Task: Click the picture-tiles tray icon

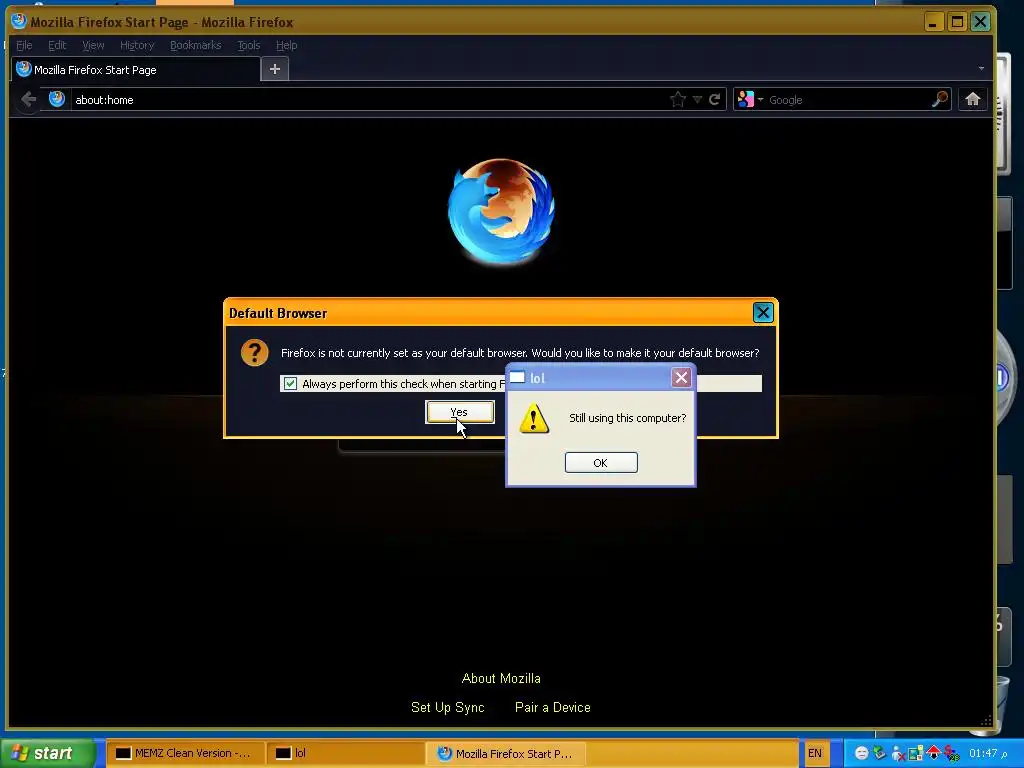Action: (916, 753)
